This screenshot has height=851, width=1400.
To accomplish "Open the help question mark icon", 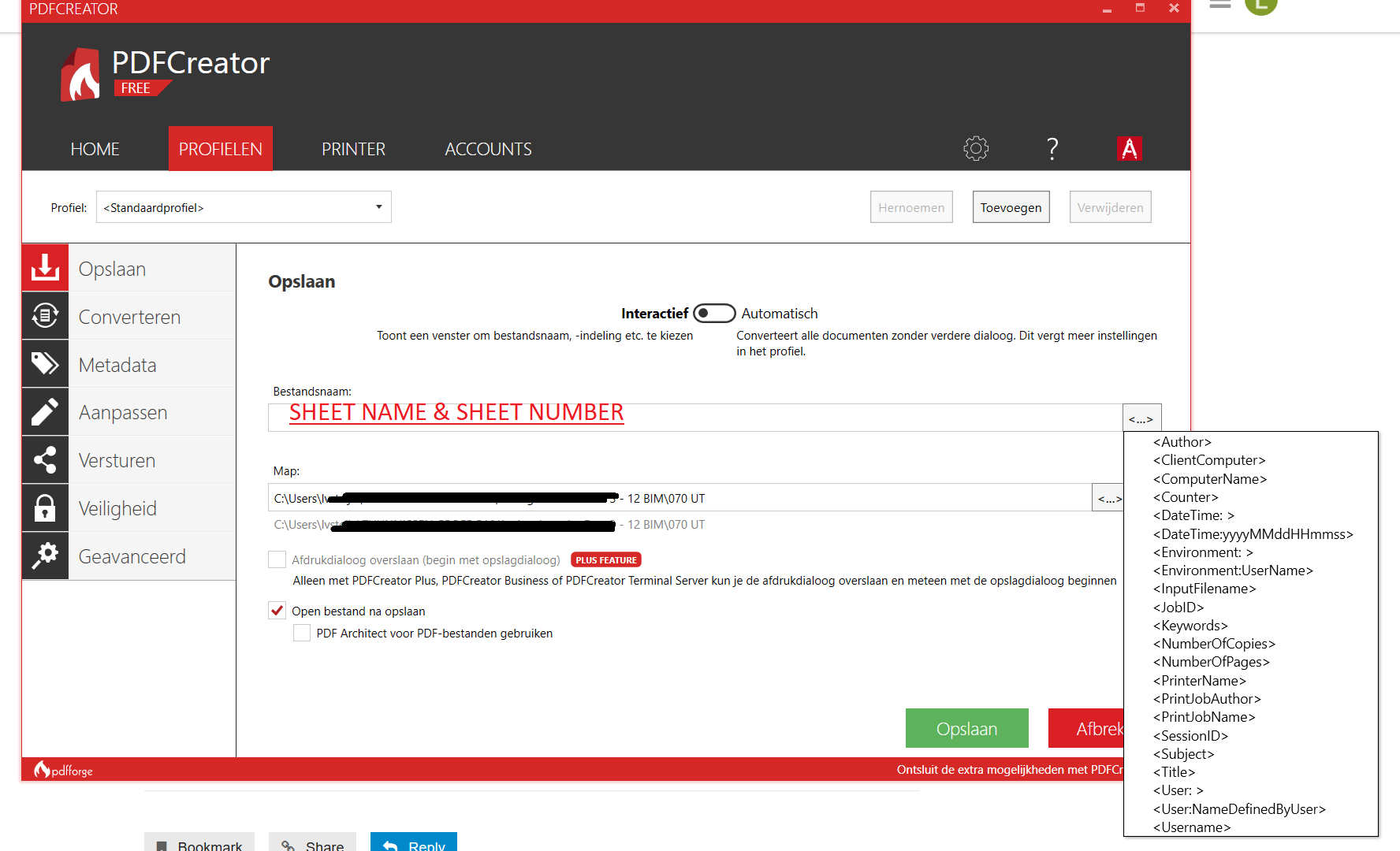I will pos(1052,148).
